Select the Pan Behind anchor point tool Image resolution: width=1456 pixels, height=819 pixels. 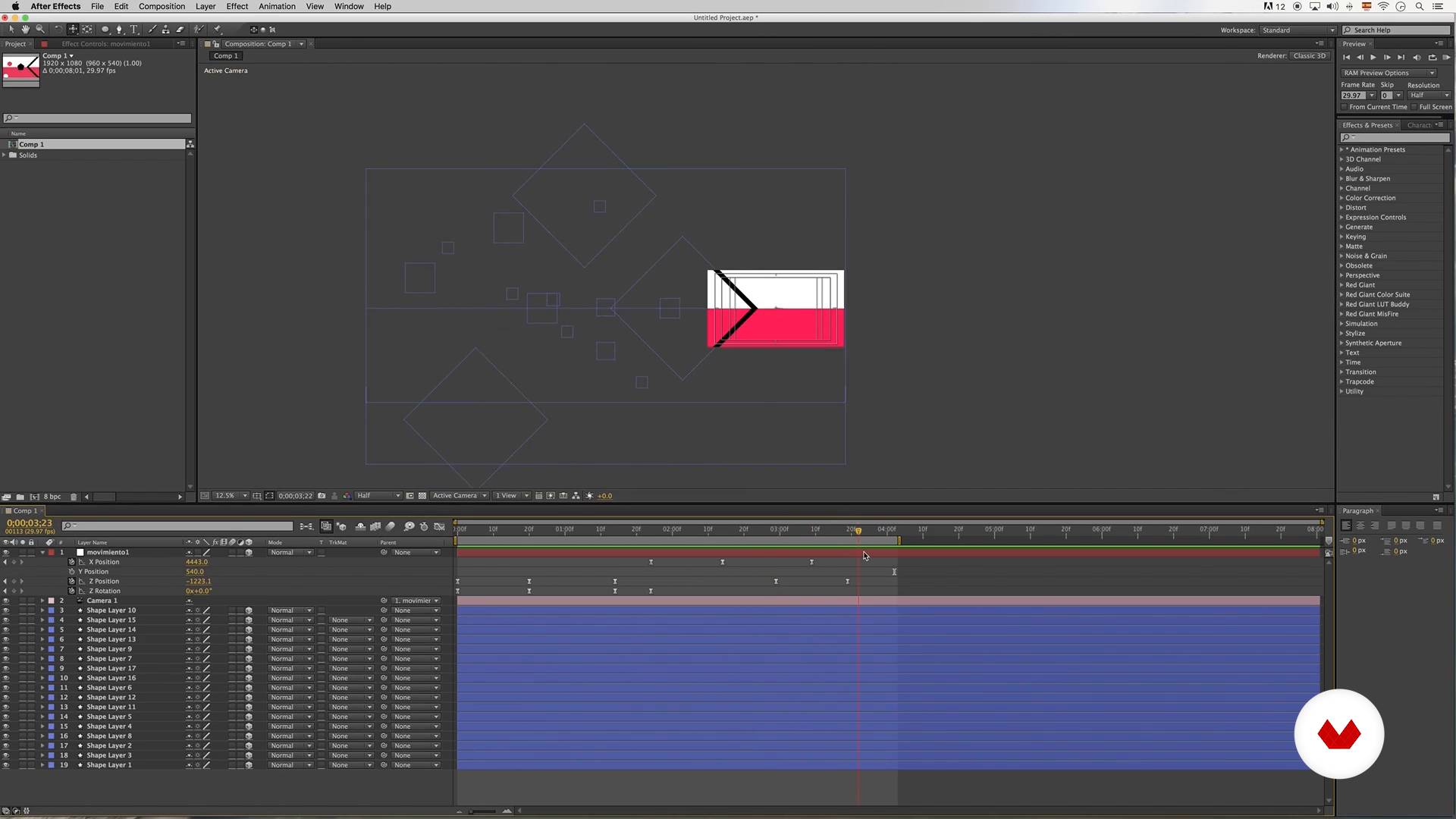tap(87, 30)
